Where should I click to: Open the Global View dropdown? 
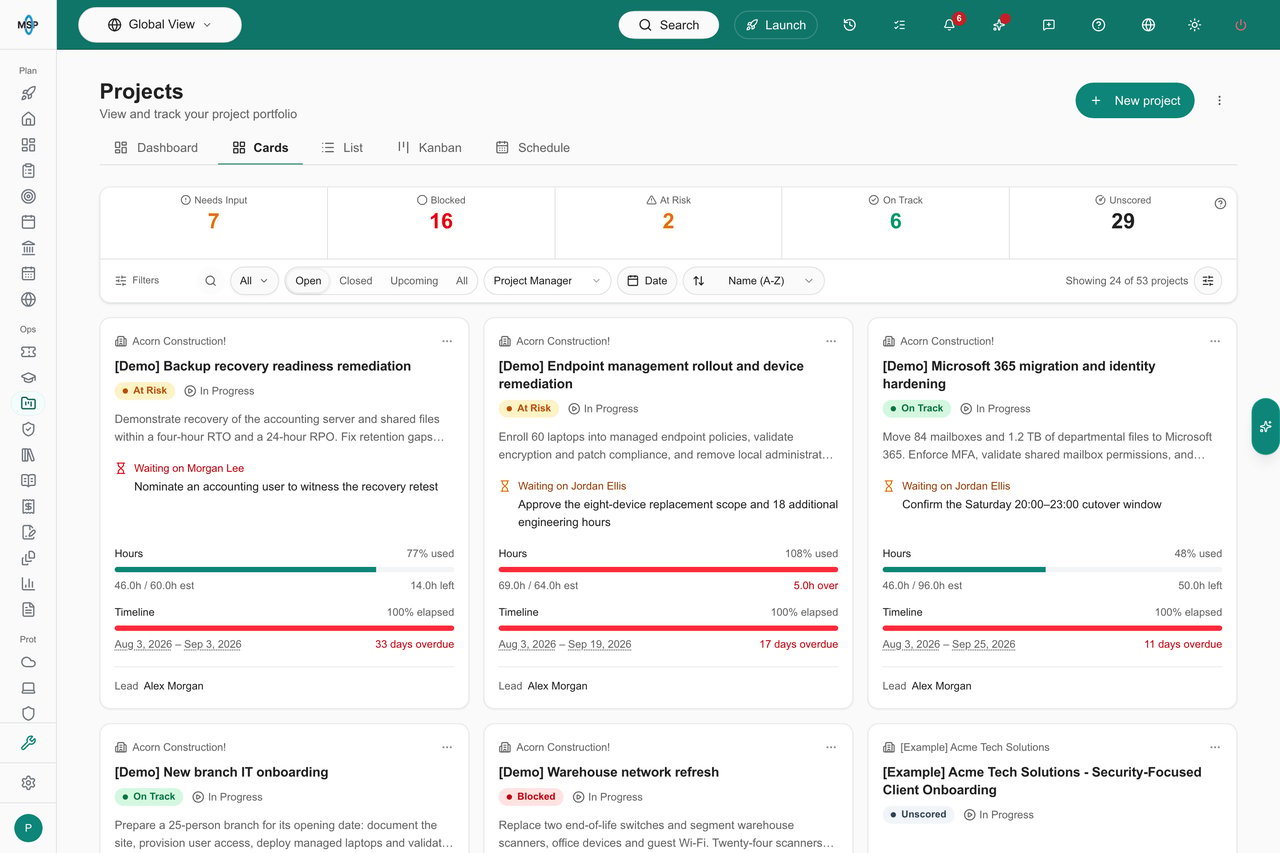point(160,25)
